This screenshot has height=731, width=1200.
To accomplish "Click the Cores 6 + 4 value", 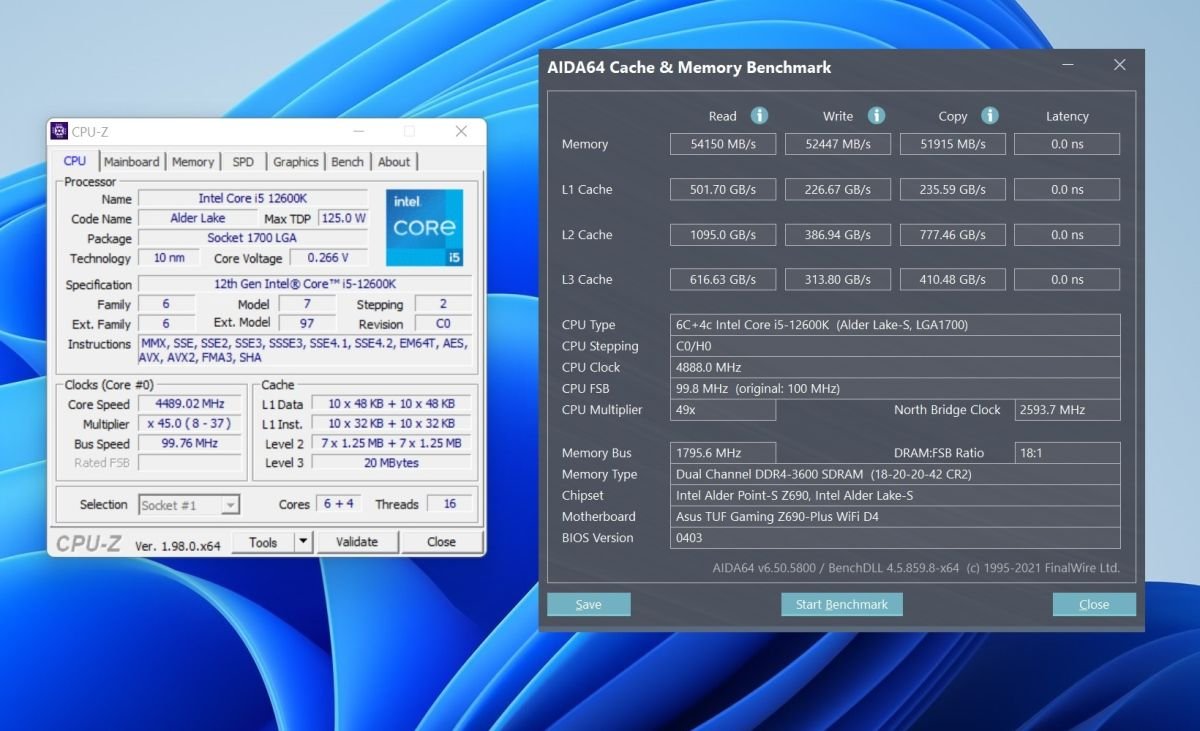I will [x=340, y=504].
